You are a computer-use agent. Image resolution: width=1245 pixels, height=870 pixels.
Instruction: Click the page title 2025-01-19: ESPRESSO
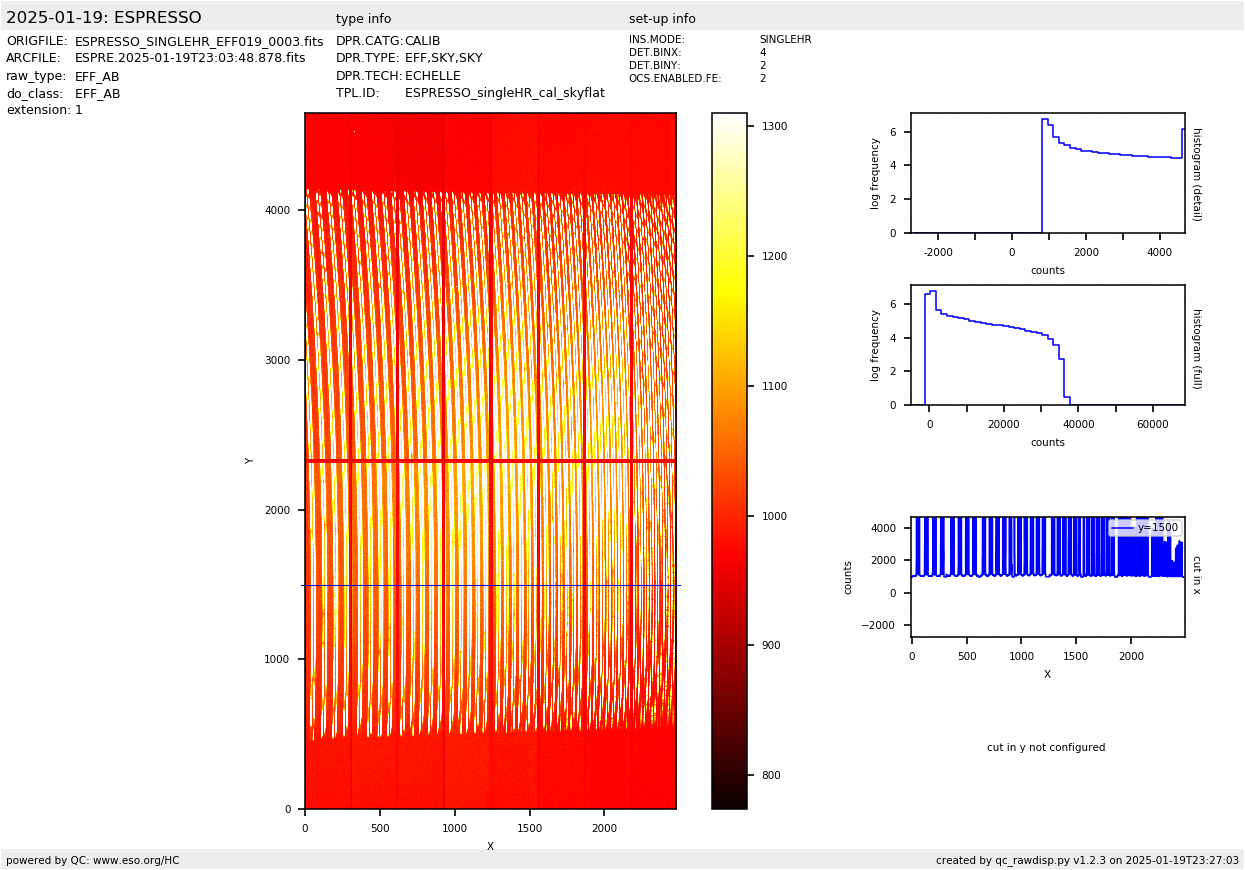(104, 18)
